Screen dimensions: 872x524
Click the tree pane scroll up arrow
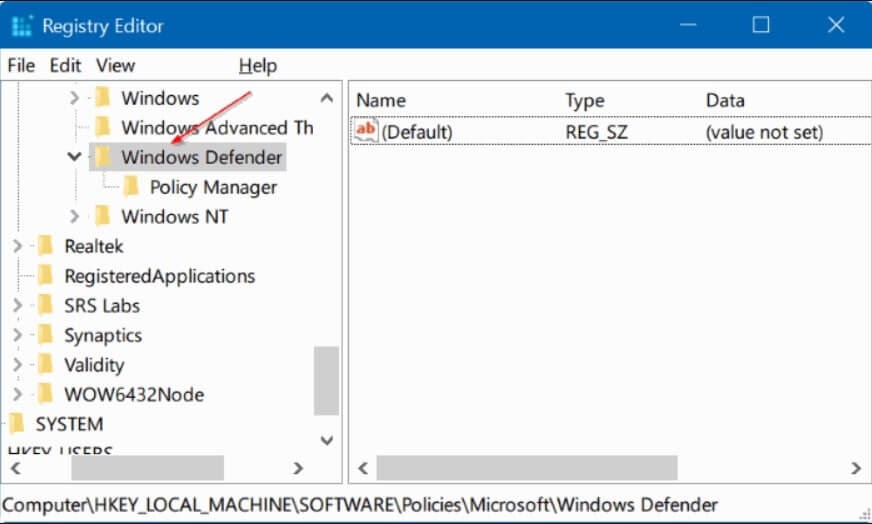pos(326,98)
